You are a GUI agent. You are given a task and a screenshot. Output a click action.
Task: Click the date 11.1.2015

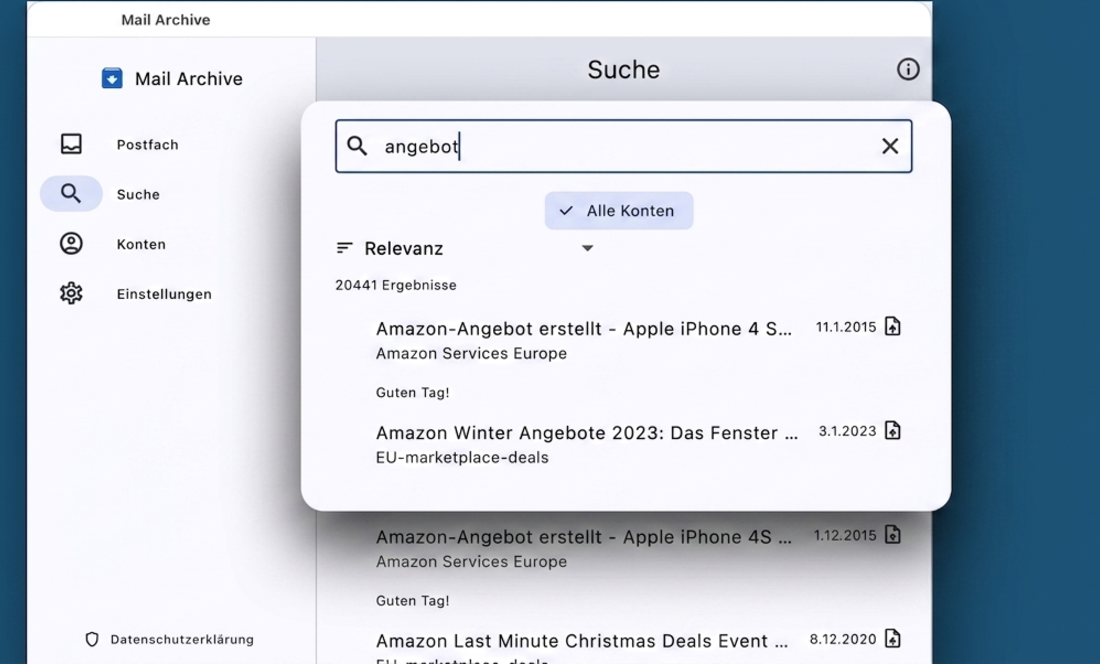(846, 327)
